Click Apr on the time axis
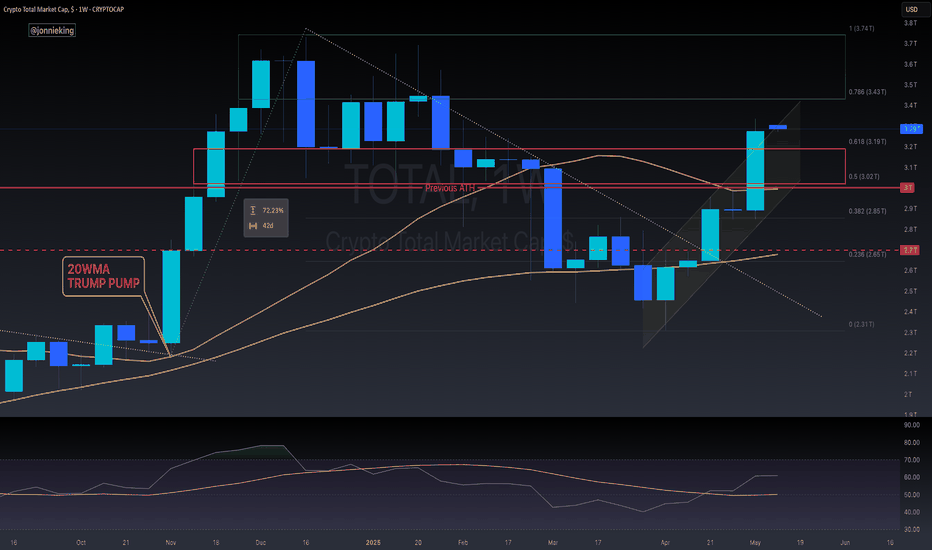The width and height of the screenshot is (932, 550). coord(665,543)
